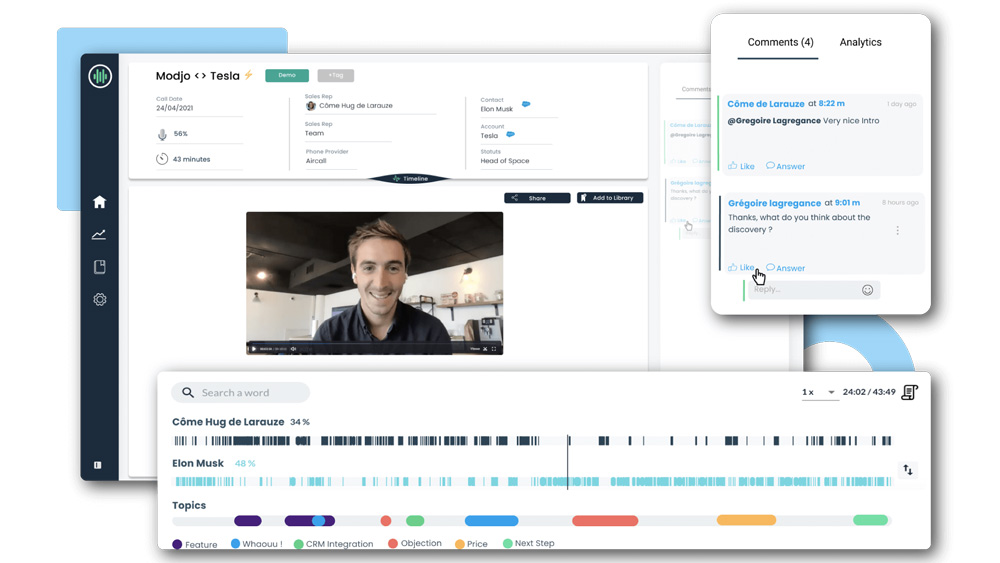The width and height of the screenshot is (1000, 563).
Task: Like Côme de Larauze's comment
Action: [741, 166]
